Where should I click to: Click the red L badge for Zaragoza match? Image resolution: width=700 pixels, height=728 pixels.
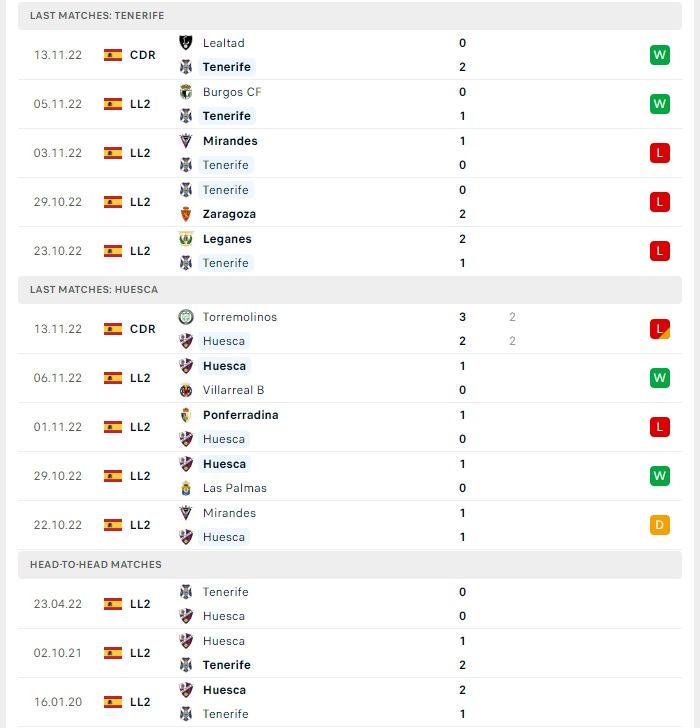pyautogui.click(x=660, y=202)
